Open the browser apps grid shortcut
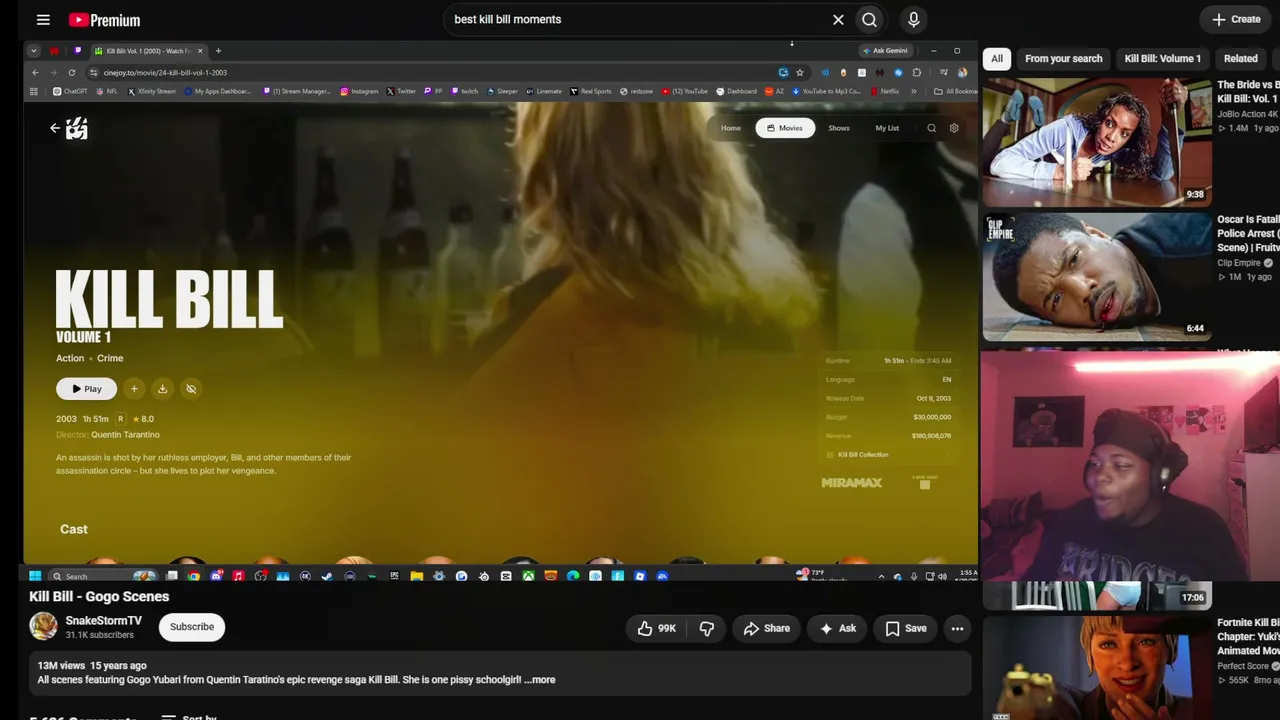 coord(34,91)
